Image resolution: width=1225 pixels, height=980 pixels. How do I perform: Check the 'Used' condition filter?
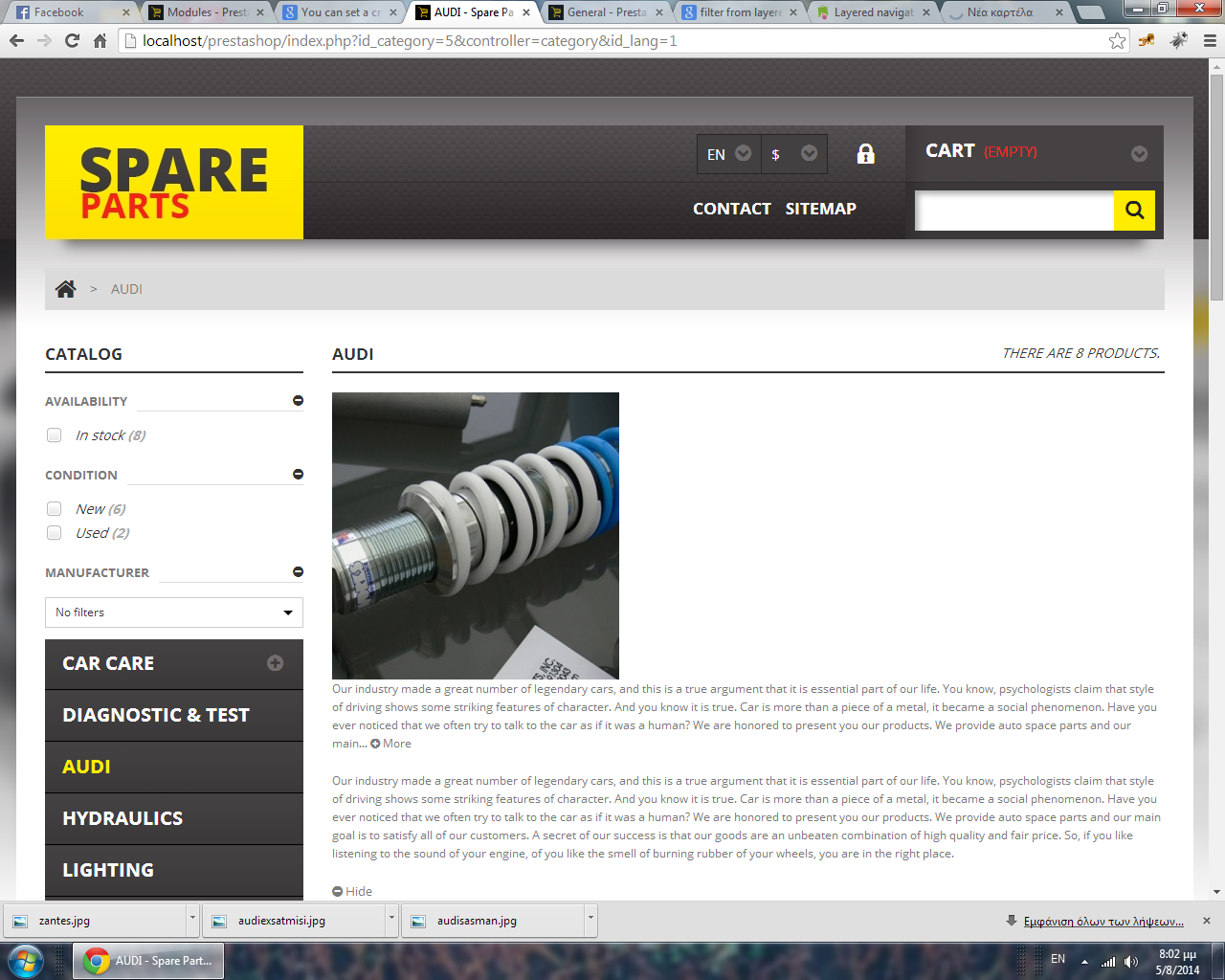click(x=55, y=533)
